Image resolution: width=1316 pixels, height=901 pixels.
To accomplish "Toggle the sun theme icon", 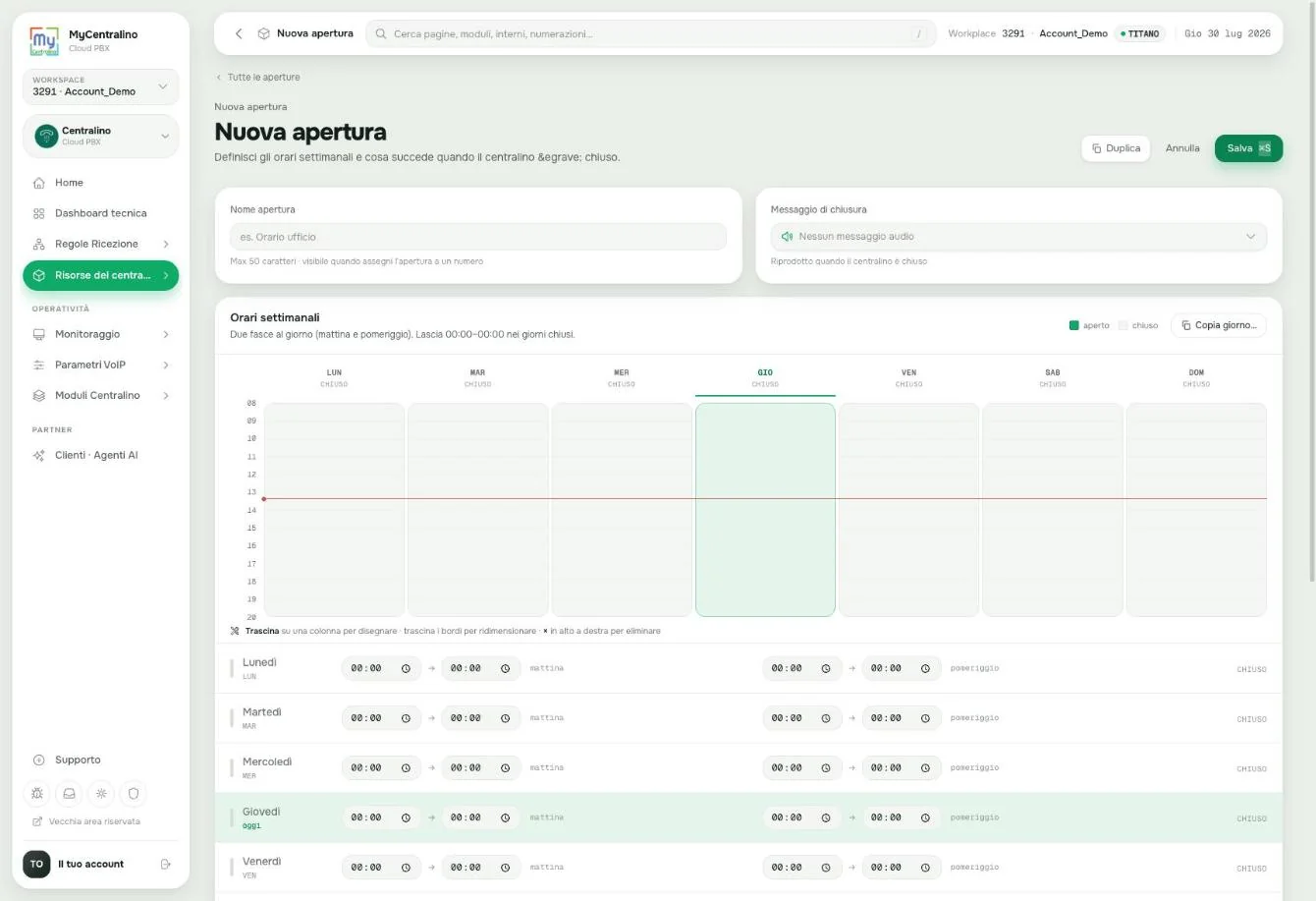I will coord(101,793).
